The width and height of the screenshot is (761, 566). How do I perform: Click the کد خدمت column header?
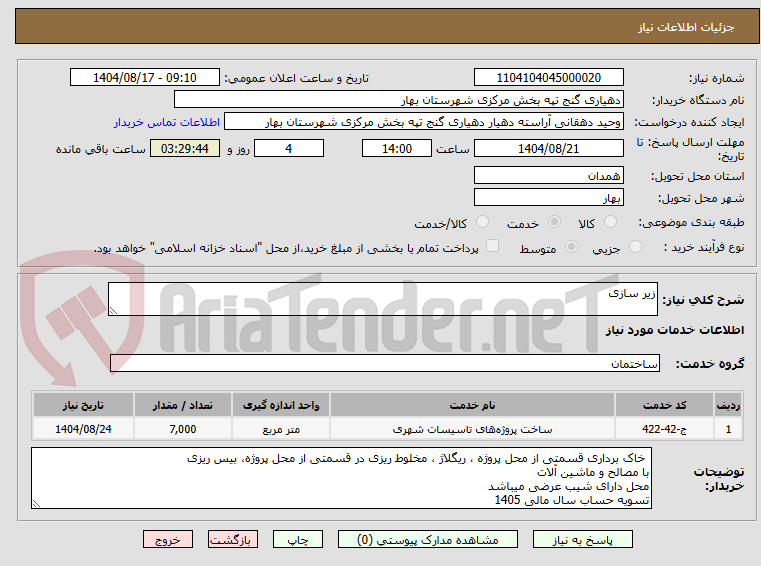664,405
